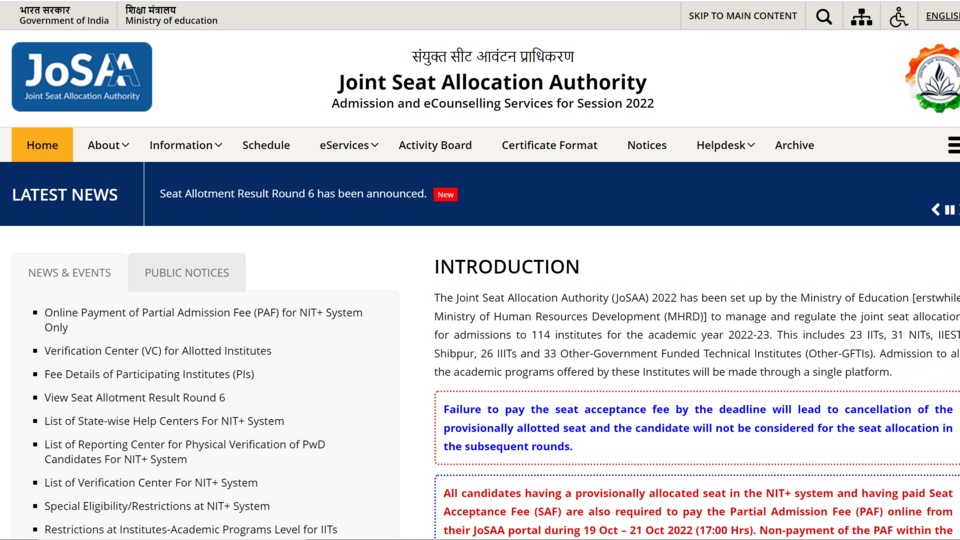960x540 pixels.
Task: Open Ministry of Education link
Action: [x=171, y=15]
